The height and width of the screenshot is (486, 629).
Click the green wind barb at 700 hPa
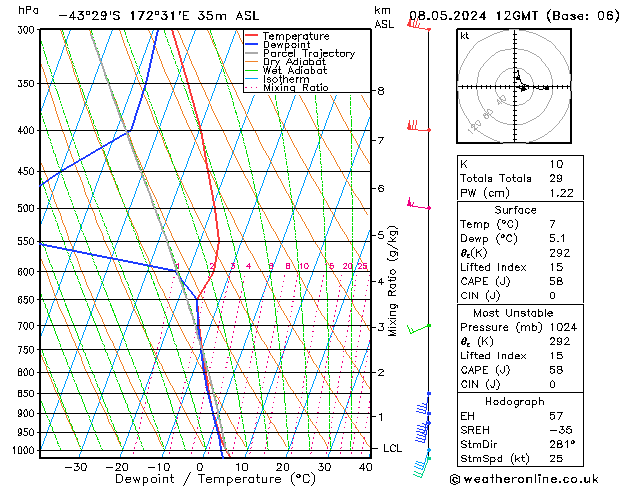pyautogui.click(x=419, y=329)
